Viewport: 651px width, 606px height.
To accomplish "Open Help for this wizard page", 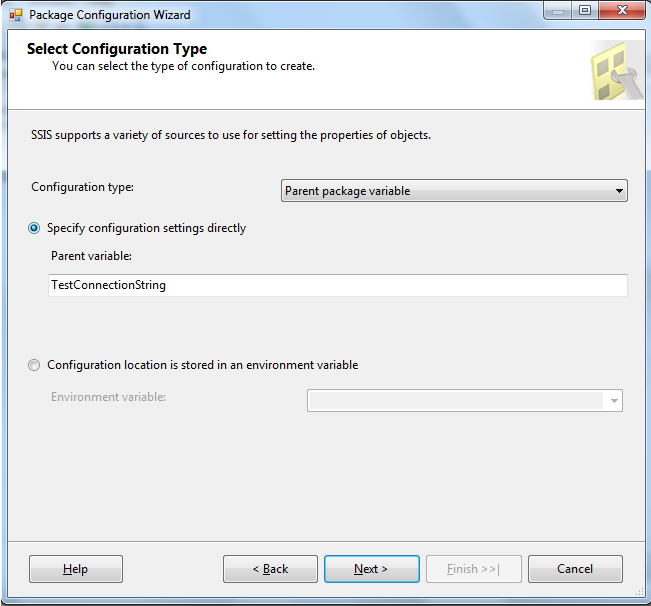I will click(x=76, y=569).
